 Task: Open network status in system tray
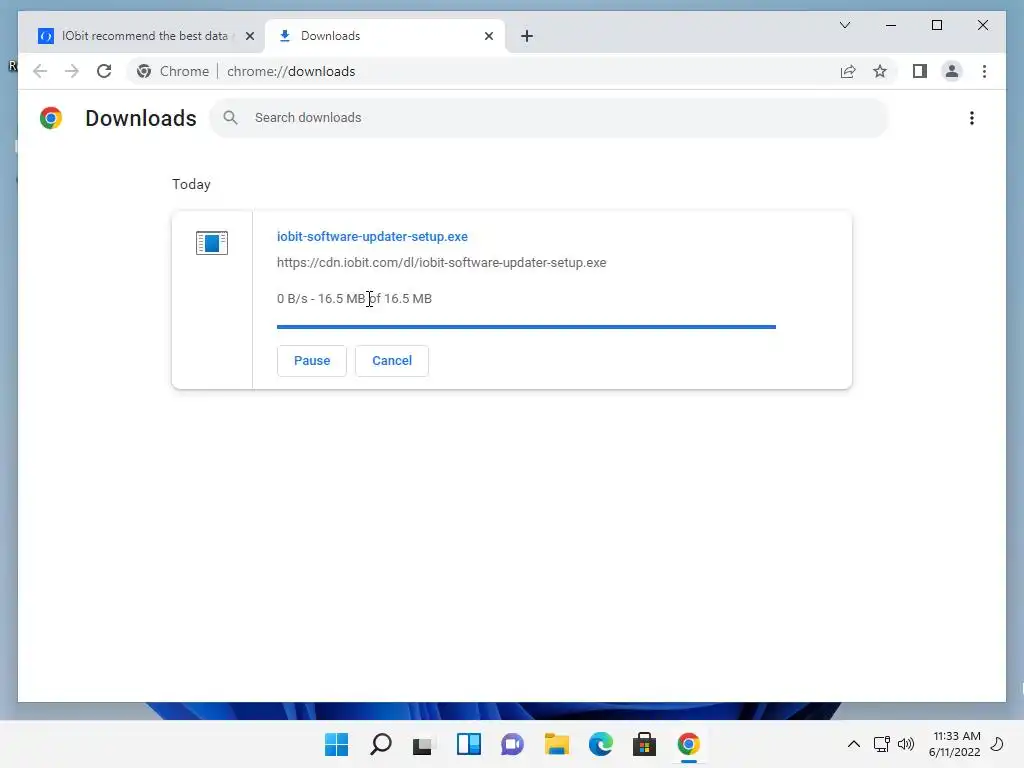pyautogui.click(x=882, y=744)
